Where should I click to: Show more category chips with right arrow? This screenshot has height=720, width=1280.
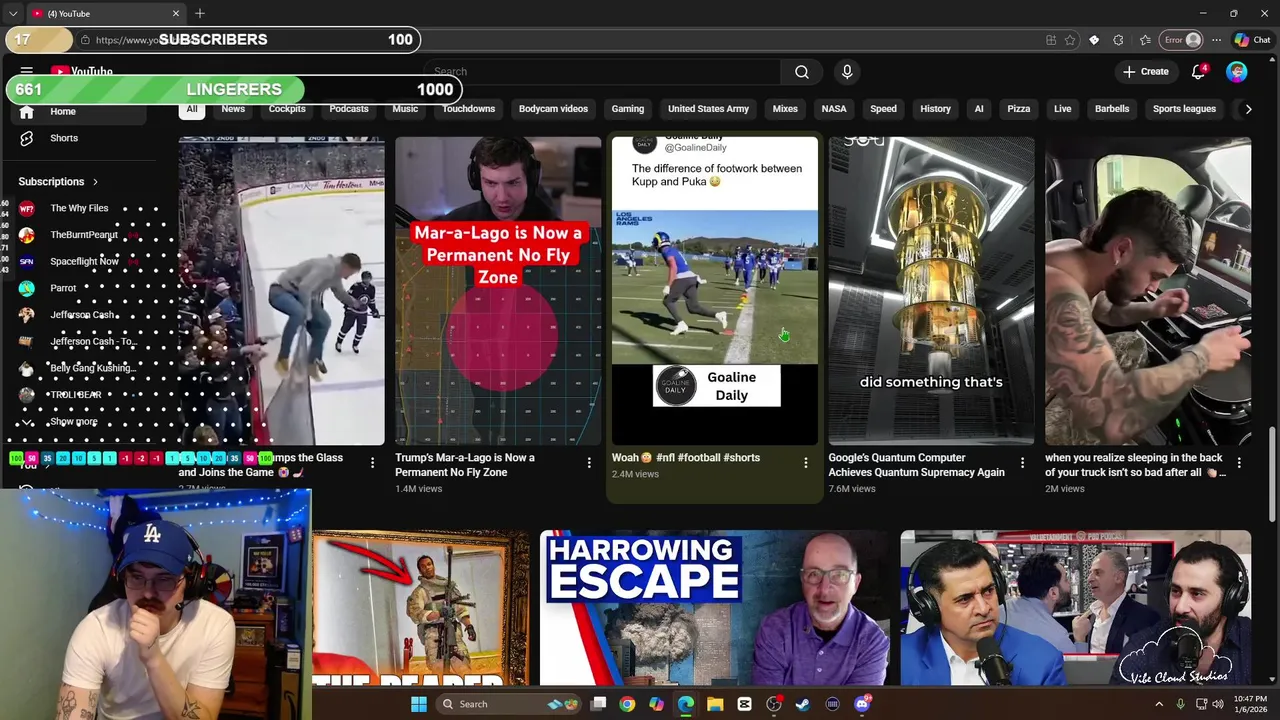[1248, 109]
